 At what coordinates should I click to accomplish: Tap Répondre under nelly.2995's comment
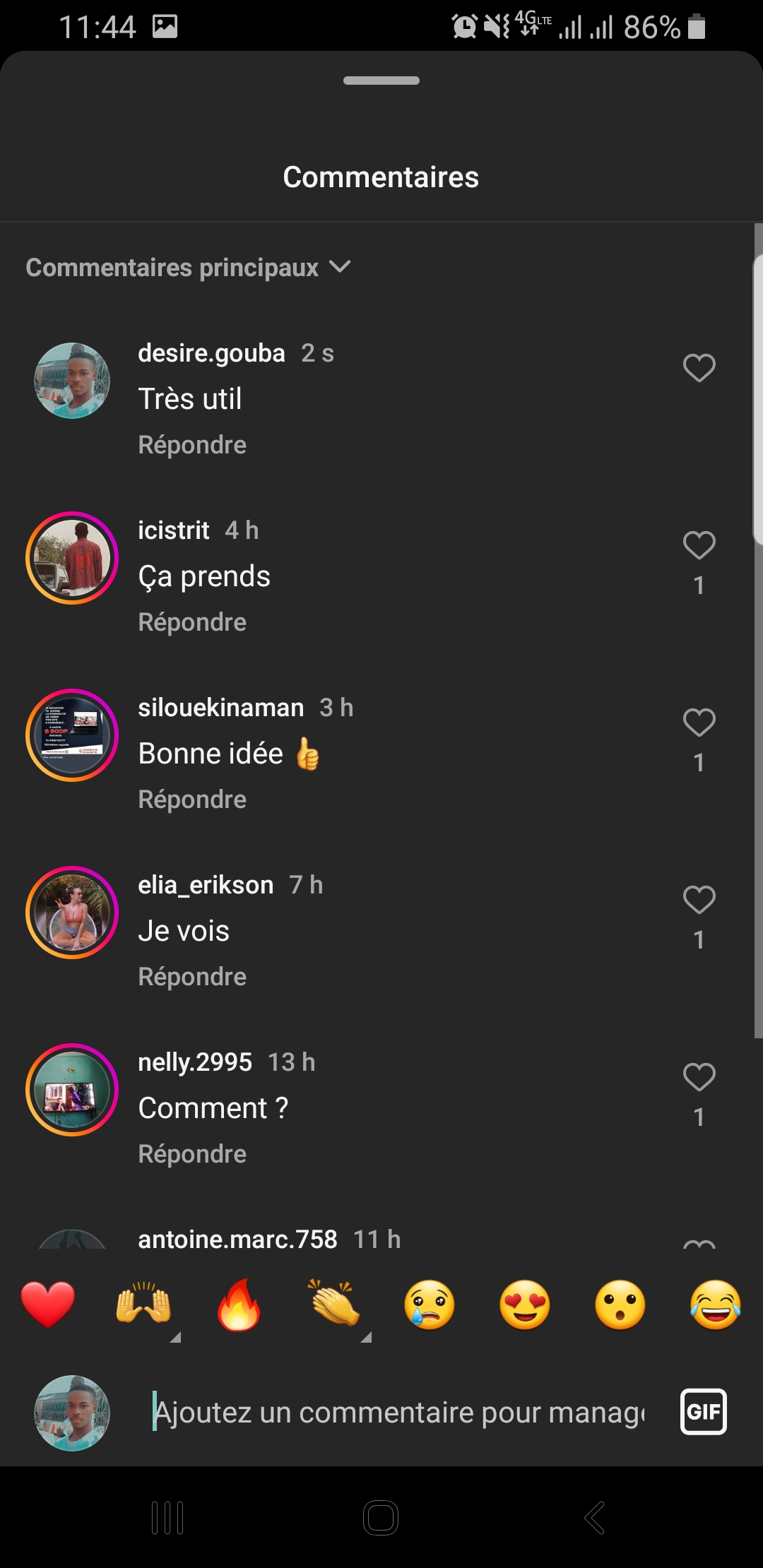click(192, 1154)
